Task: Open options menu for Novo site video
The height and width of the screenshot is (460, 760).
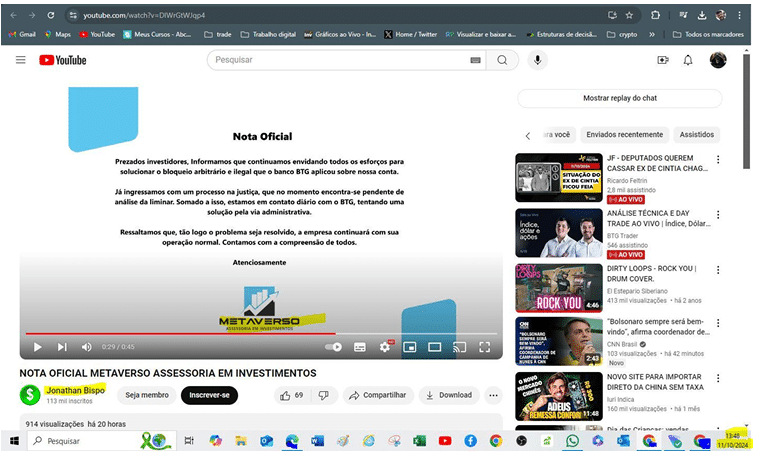Action: [x=718, y=379]
